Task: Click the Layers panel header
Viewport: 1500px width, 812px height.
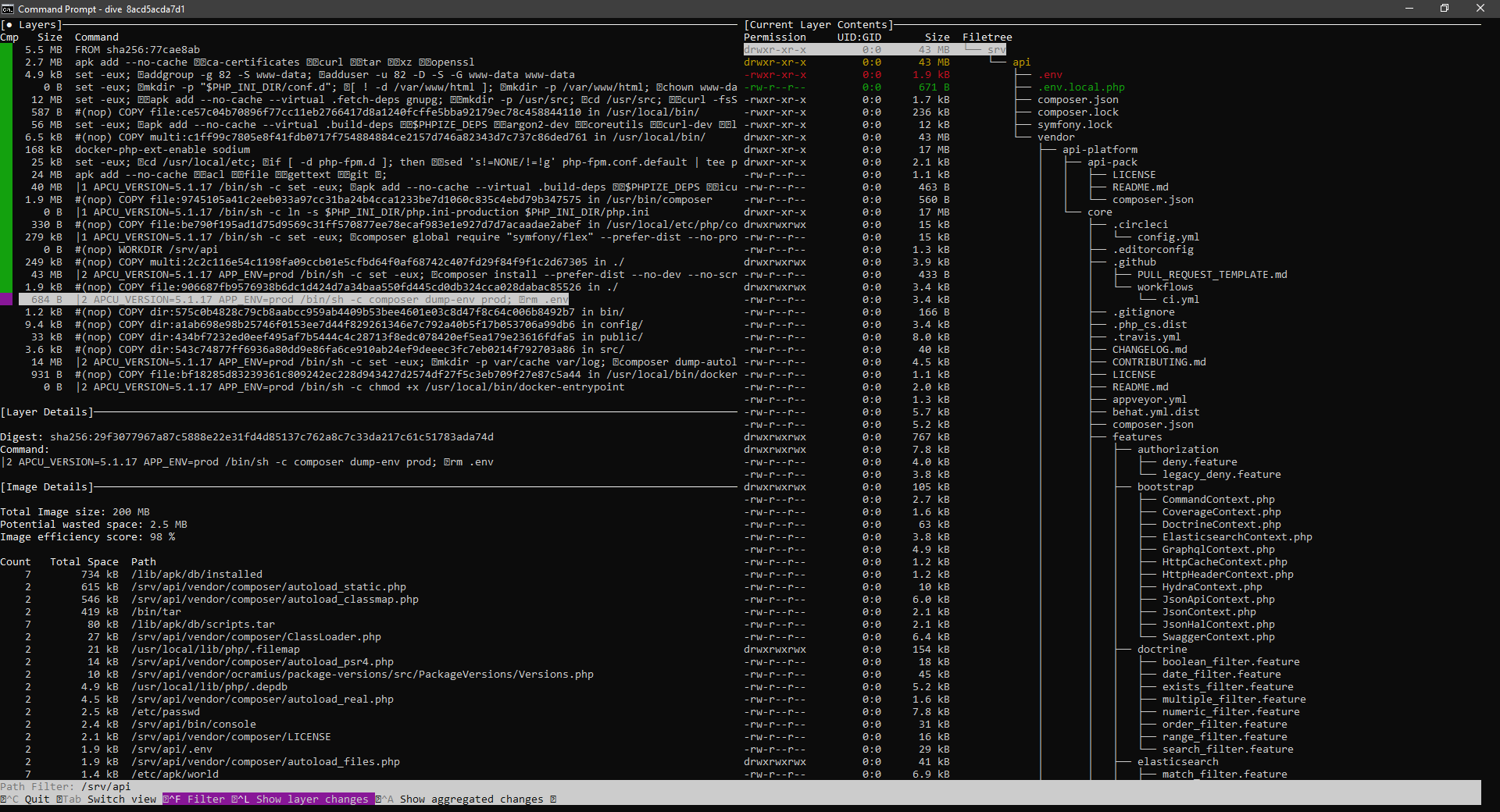Action: click(34, 24)
